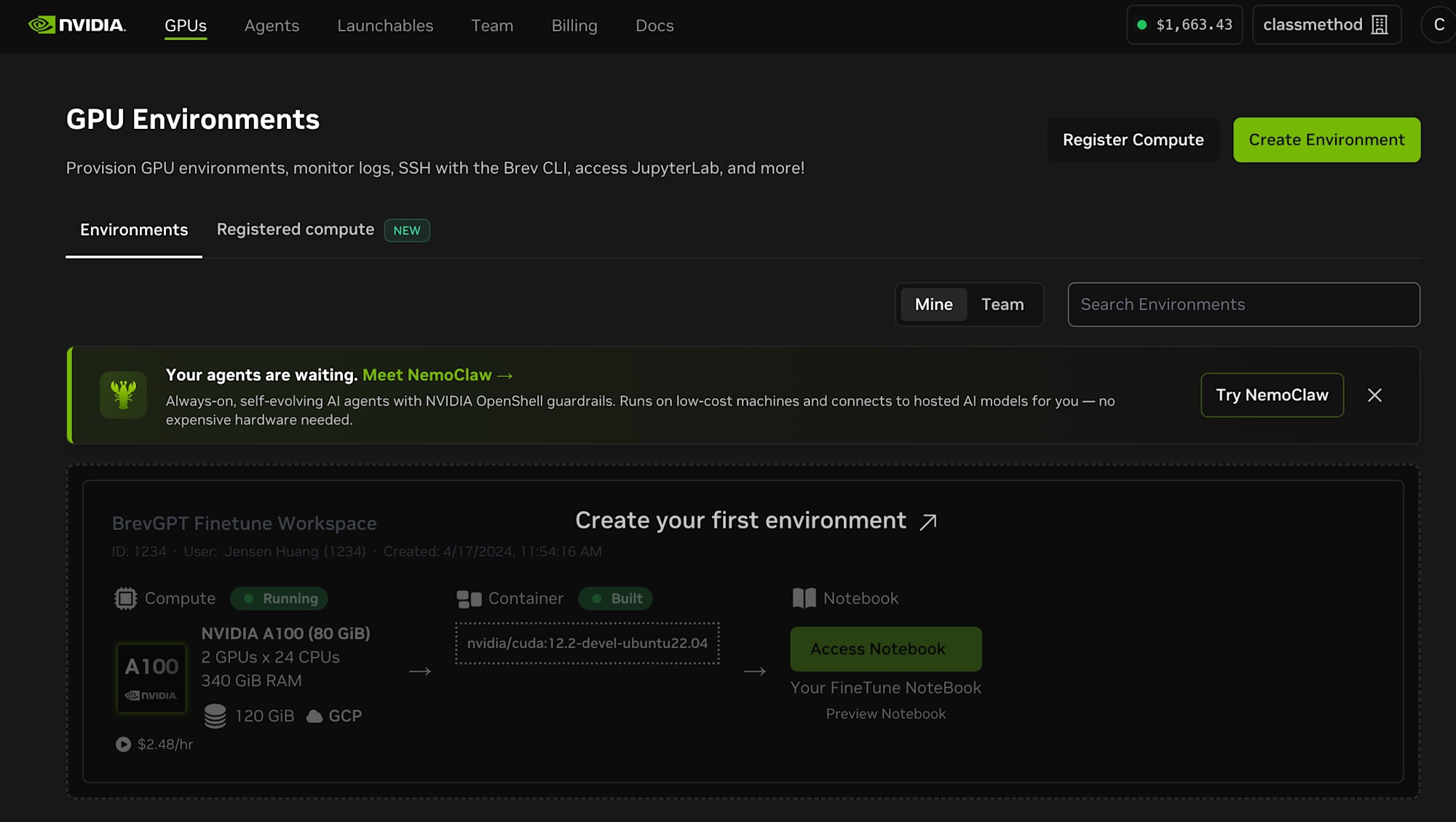
Task: Click the arrow between compute and container
Action: [x=420, y=671]
